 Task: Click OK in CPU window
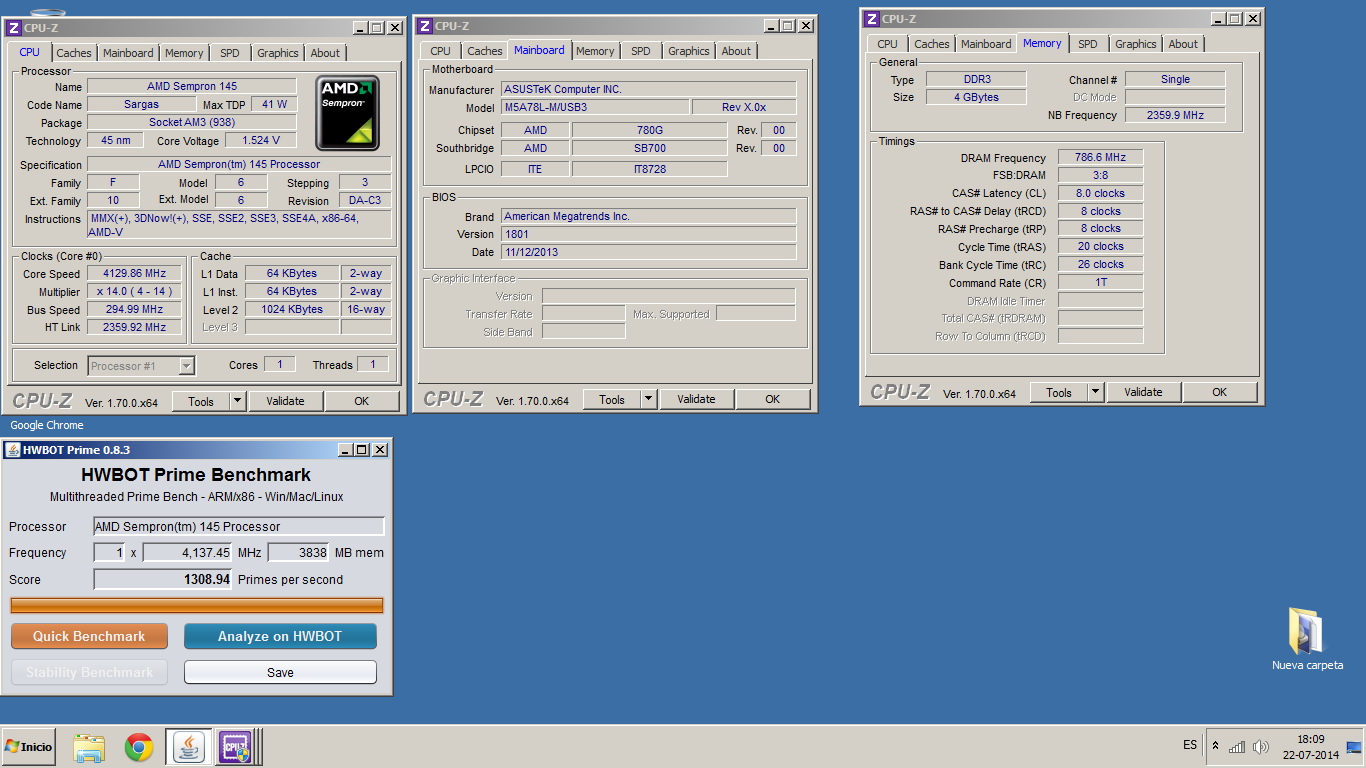click(x=362, y=401)
